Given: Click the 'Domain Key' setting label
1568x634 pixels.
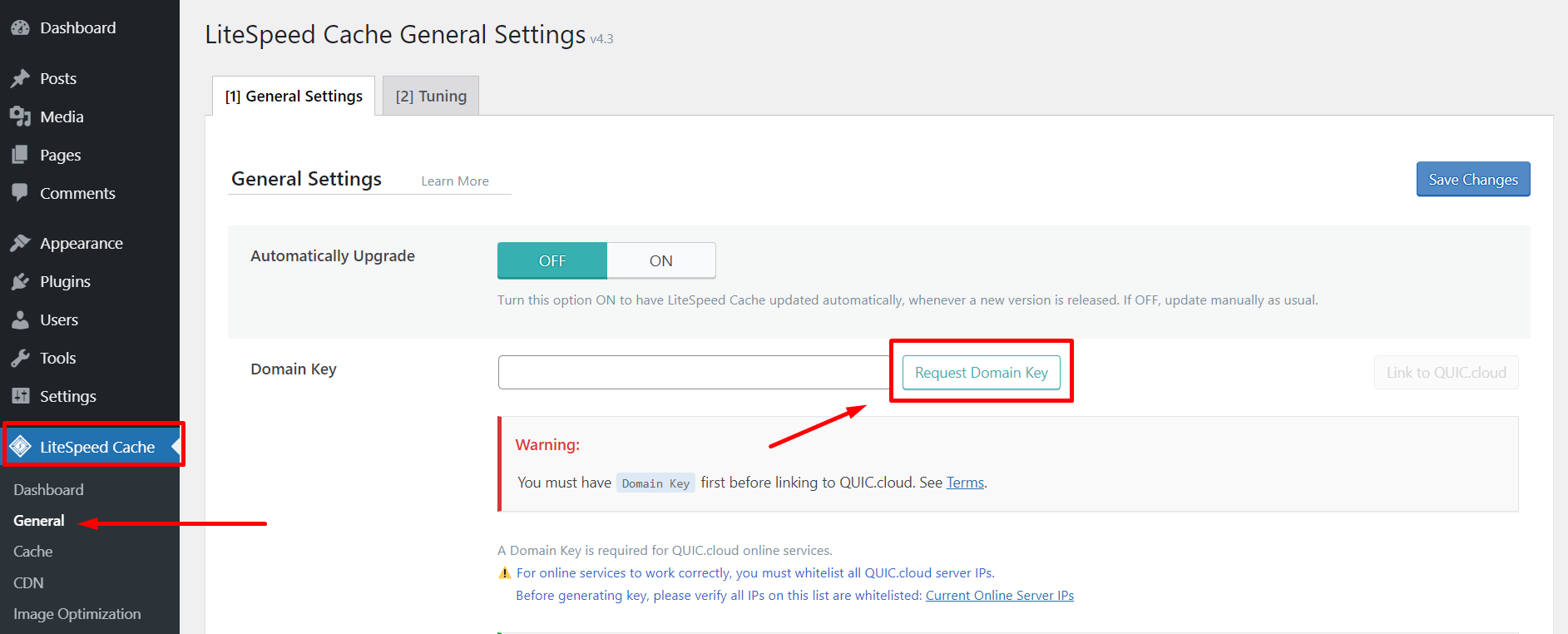Looking at the screenshot, I should [294, 369].
